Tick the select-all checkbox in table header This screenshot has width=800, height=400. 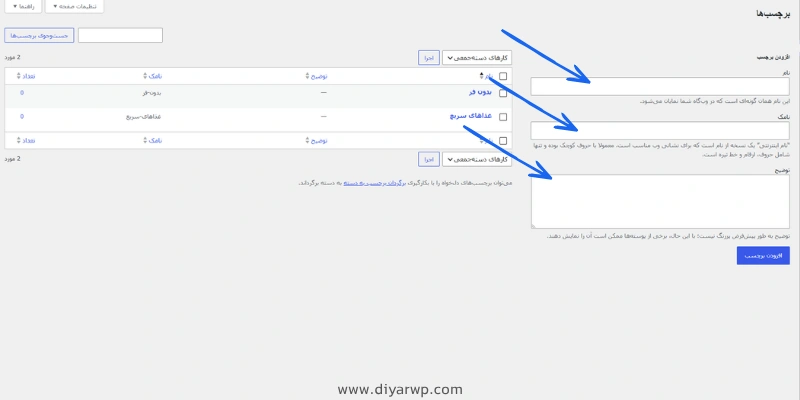pos(503,77)
